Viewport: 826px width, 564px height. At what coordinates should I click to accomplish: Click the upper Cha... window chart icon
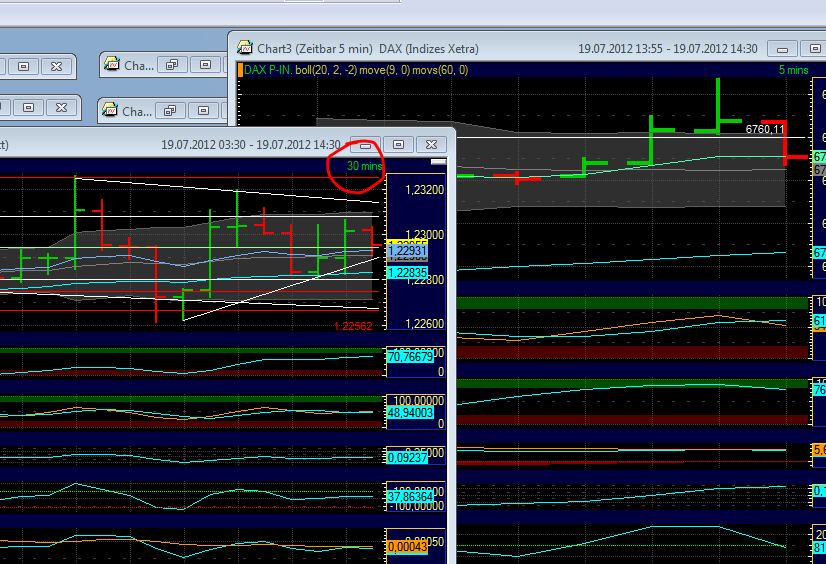[x=111, y=65]
